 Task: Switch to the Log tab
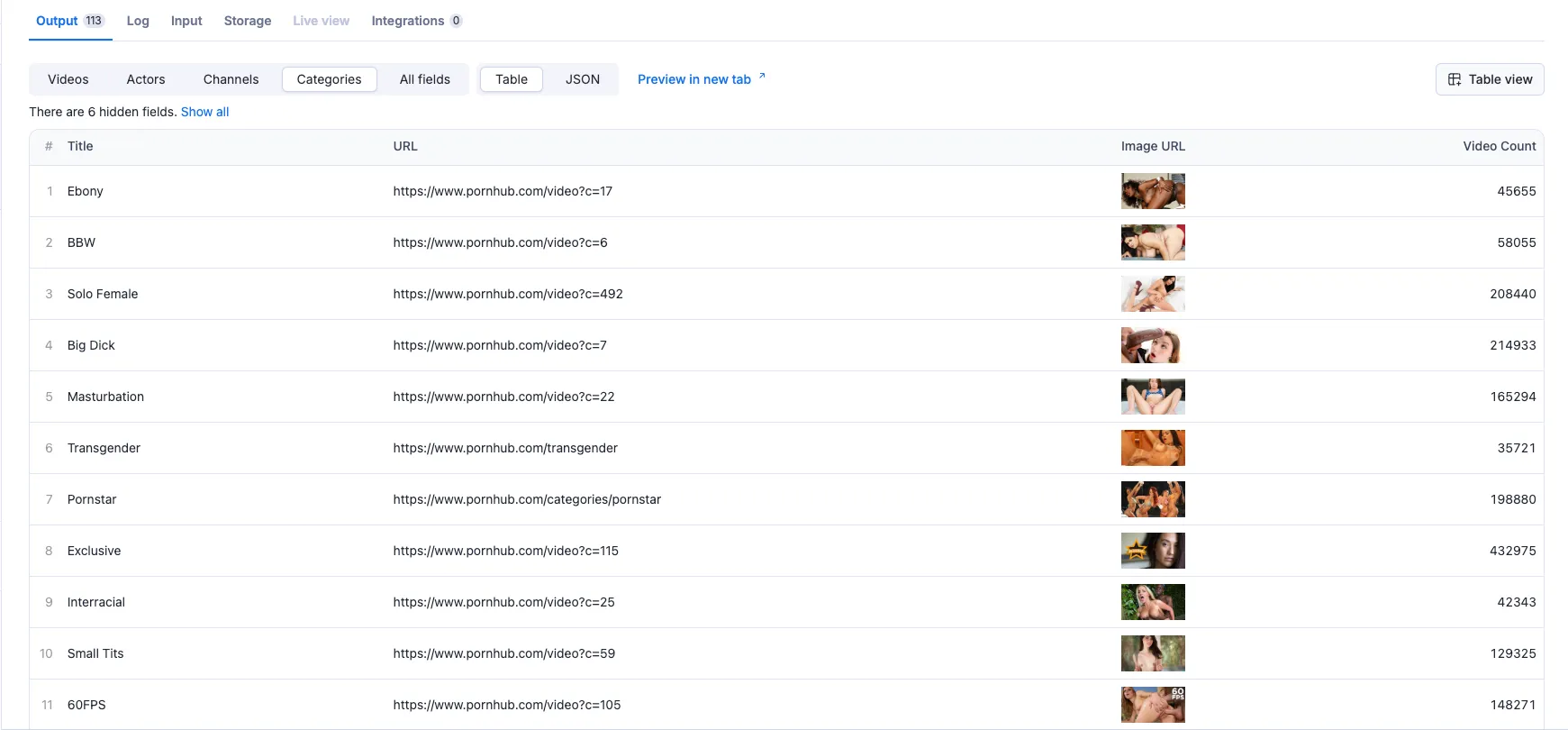(138, 21)
